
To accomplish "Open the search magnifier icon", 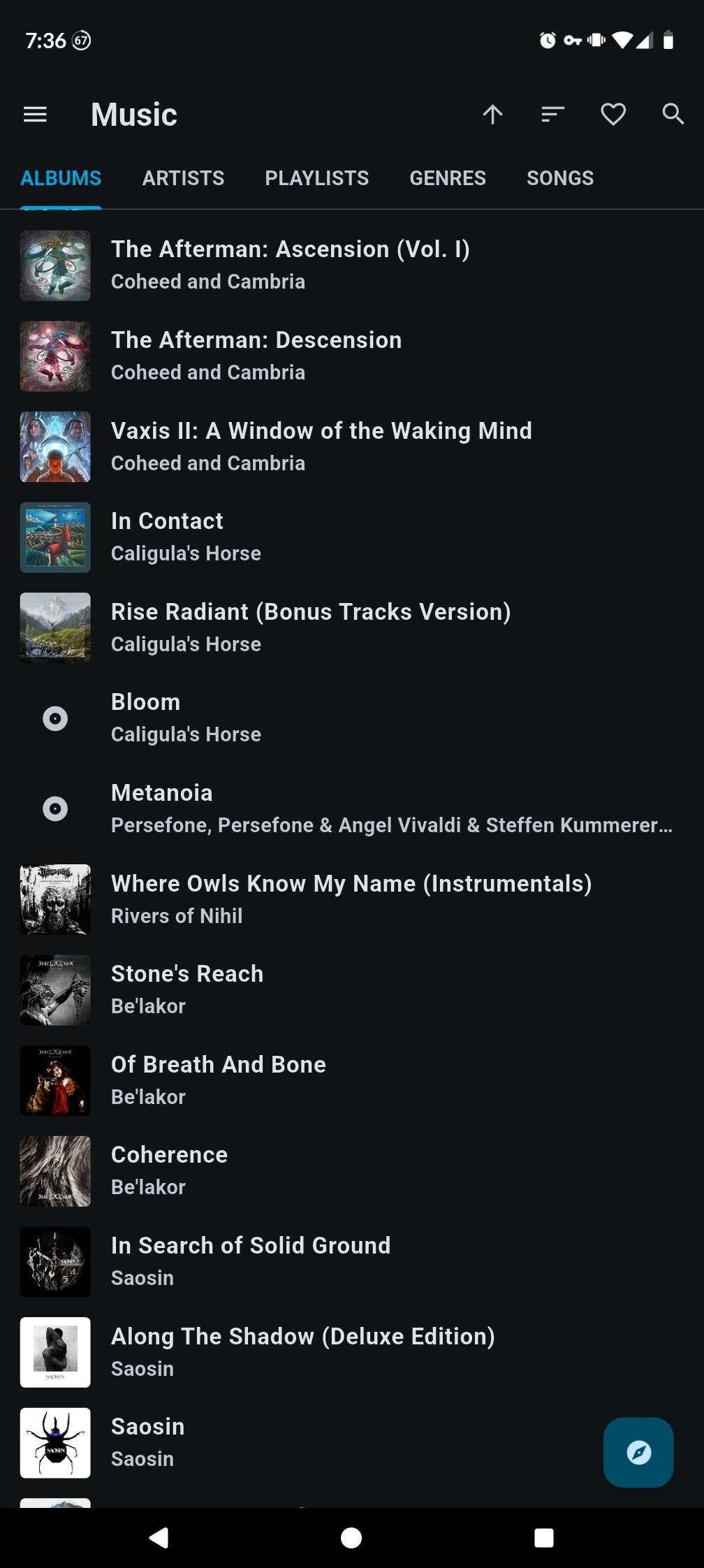I will [673, 115].
